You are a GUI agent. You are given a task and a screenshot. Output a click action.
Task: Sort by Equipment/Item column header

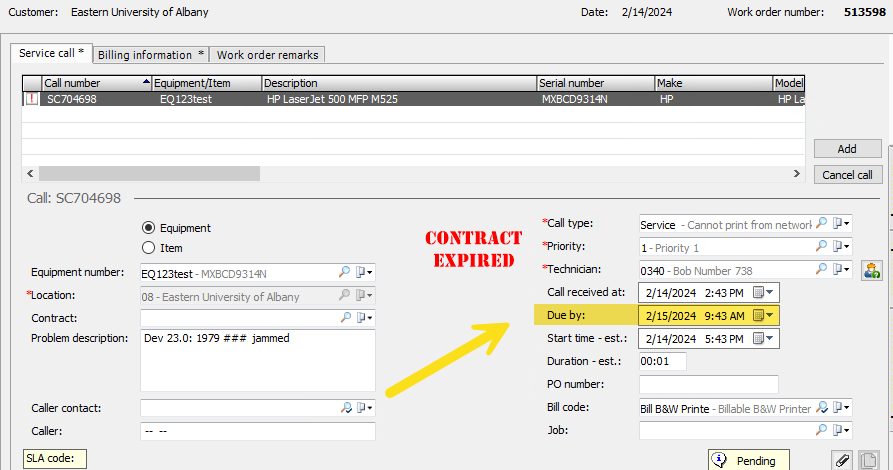click(x=207, y=83)
